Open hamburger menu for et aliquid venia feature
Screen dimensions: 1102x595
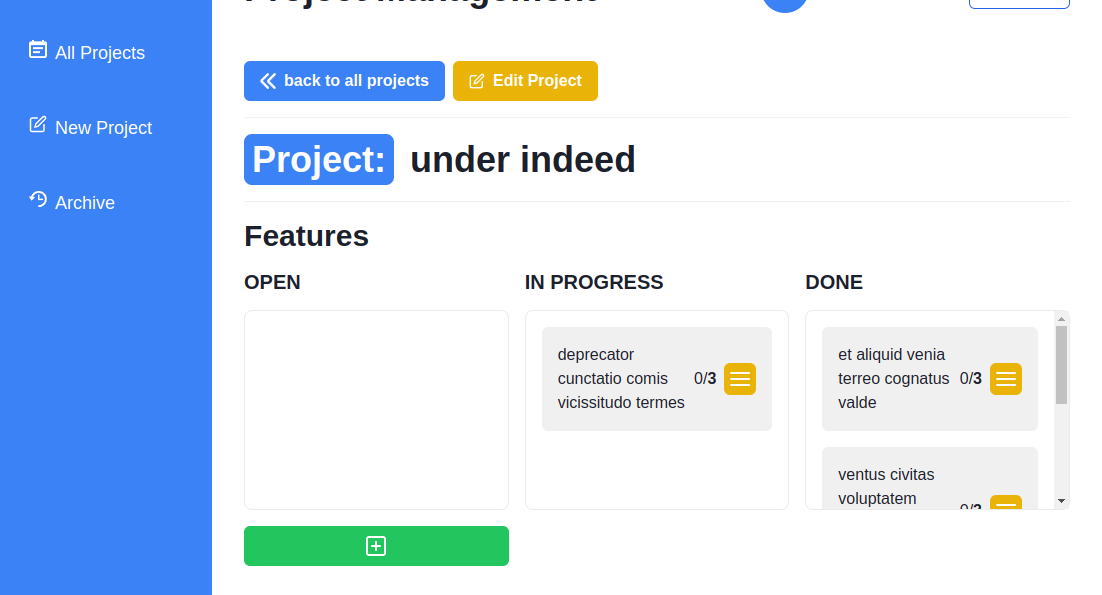(x=1006, y=379)
